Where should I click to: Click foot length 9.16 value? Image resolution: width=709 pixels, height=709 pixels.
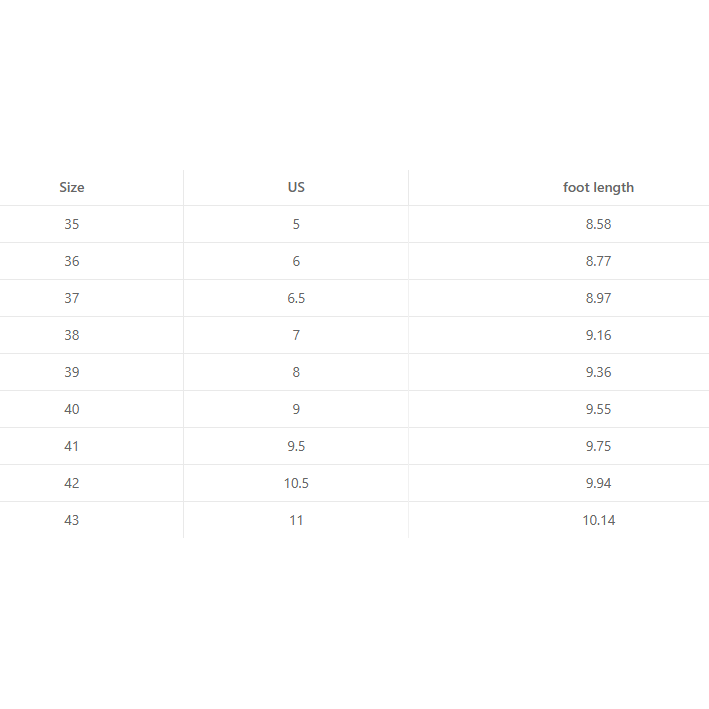[598, 336]
